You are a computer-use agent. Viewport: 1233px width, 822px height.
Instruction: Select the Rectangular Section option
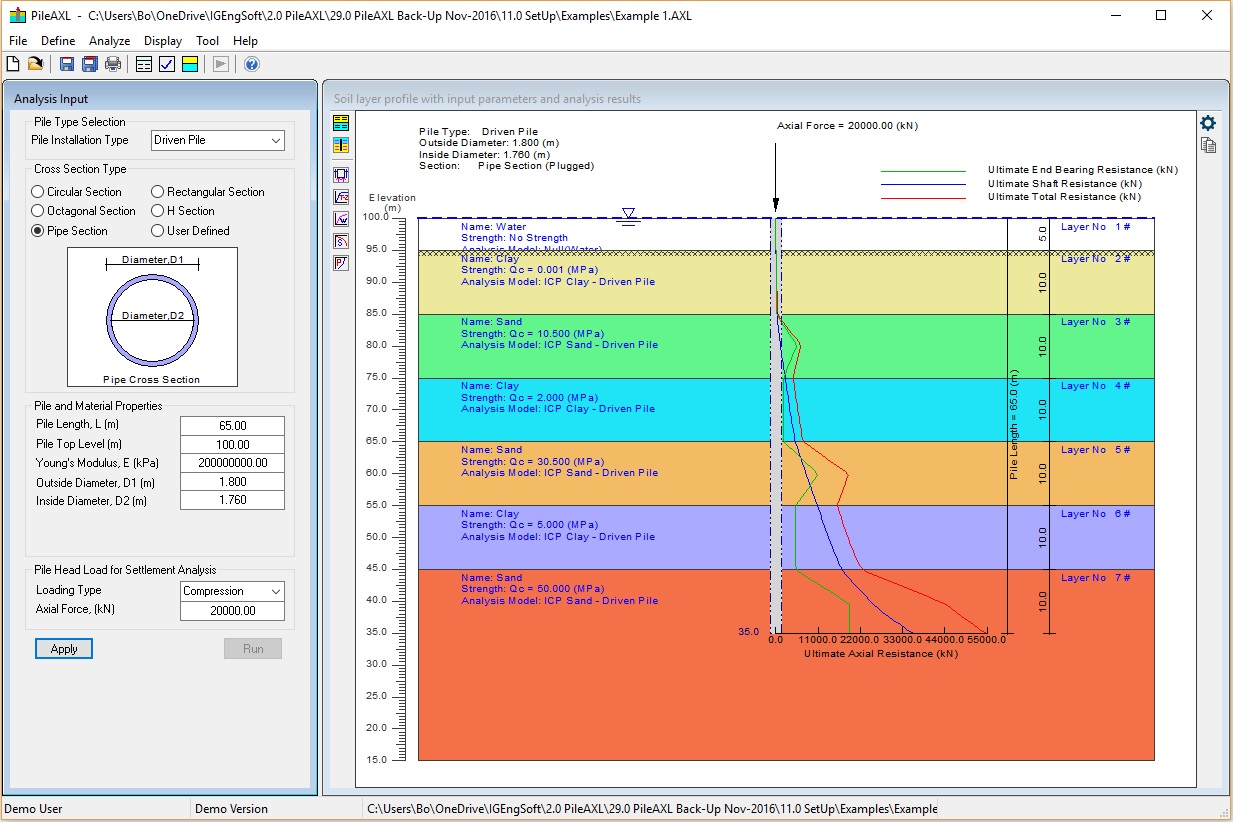click(208, 192)
